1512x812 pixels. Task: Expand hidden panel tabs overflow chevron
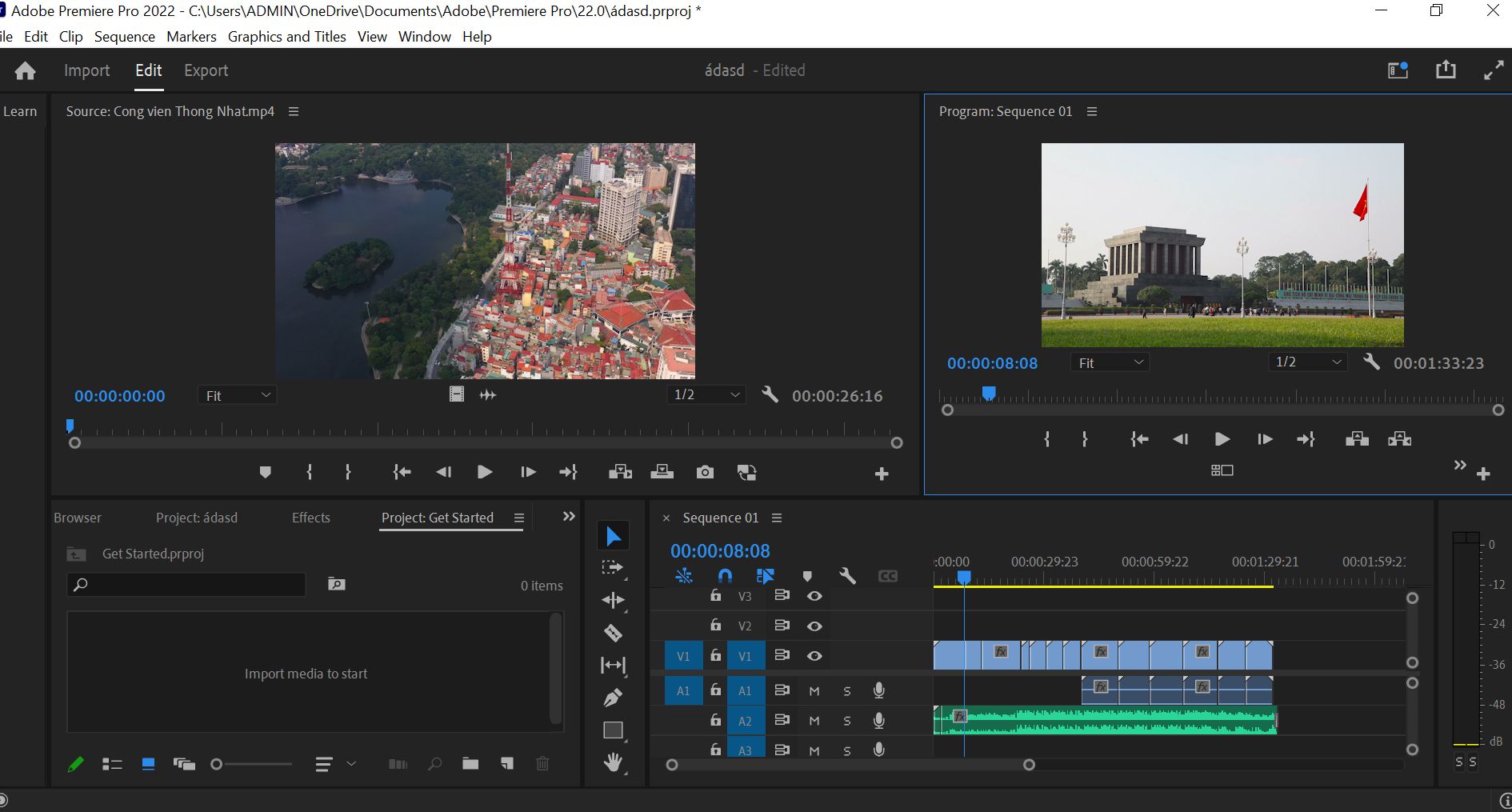569,517
